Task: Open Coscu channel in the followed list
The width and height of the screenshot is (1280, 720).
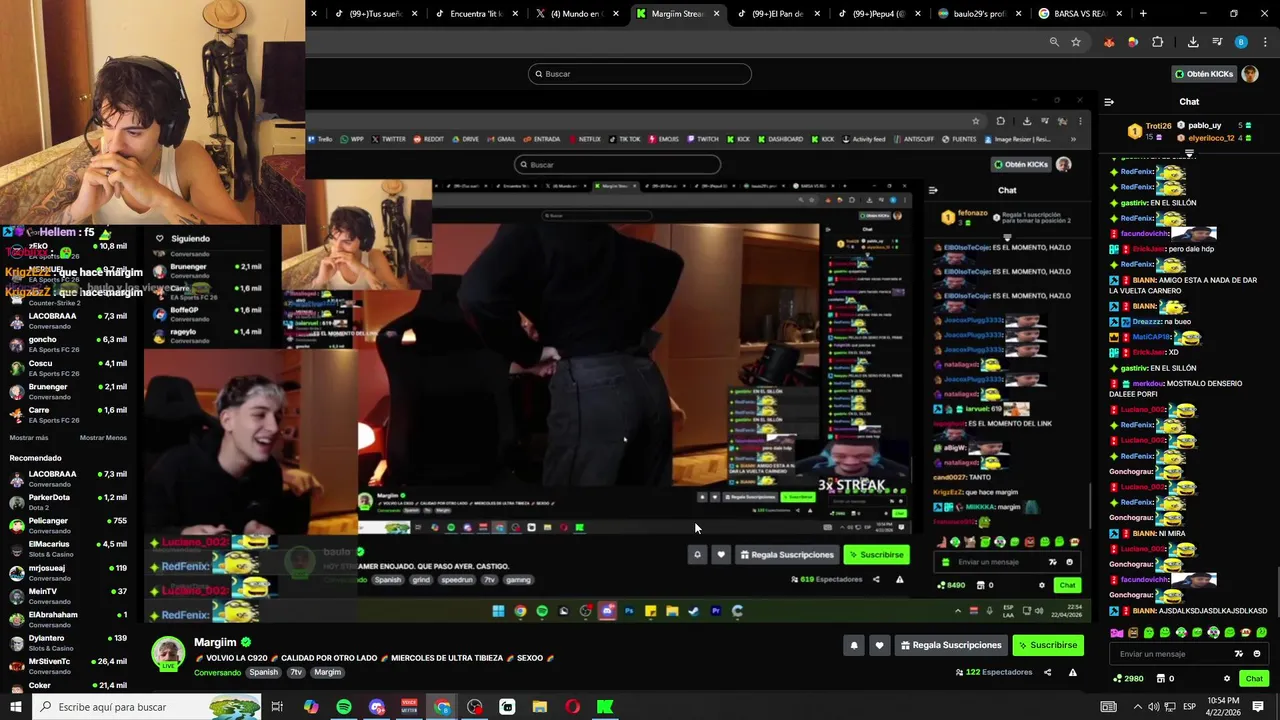Action: 68,368
